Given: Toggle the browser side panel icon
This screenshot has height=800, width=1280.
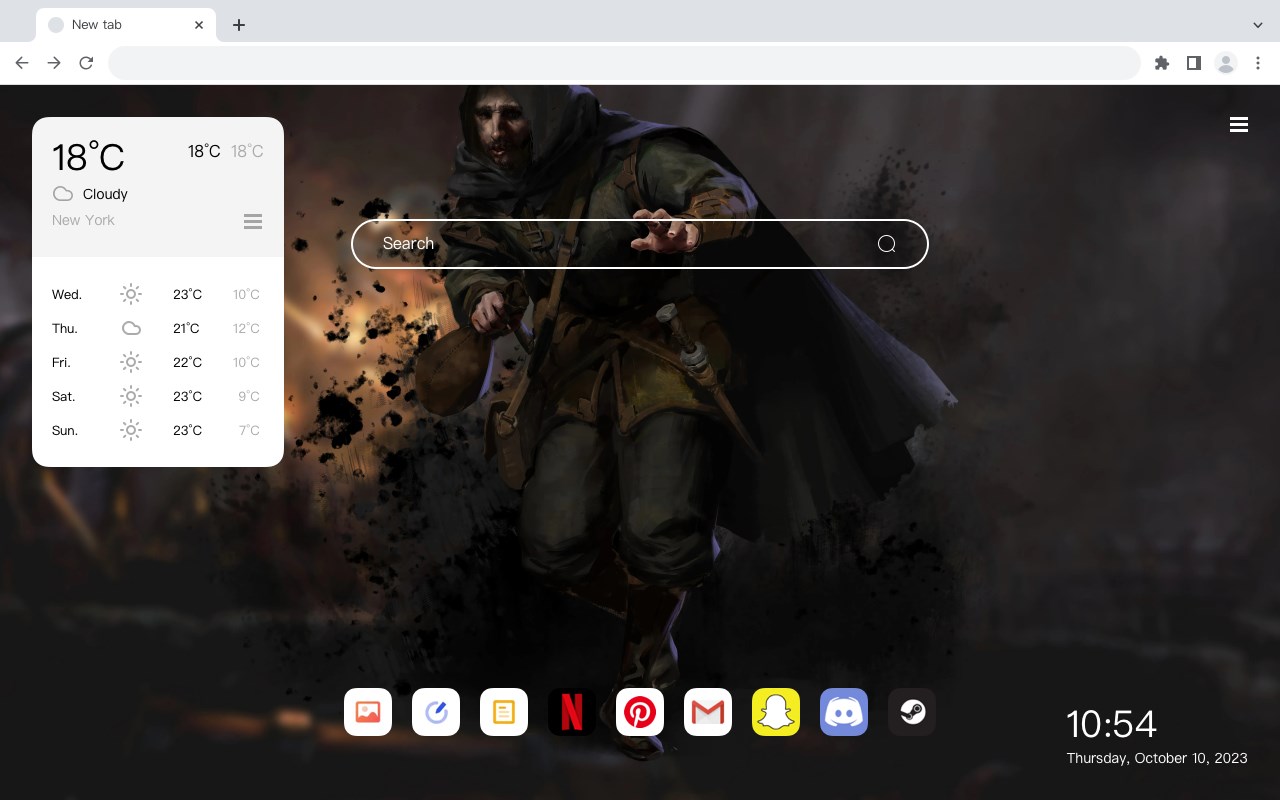Looking at the screenshot, I should click(x=1193, y=63).
